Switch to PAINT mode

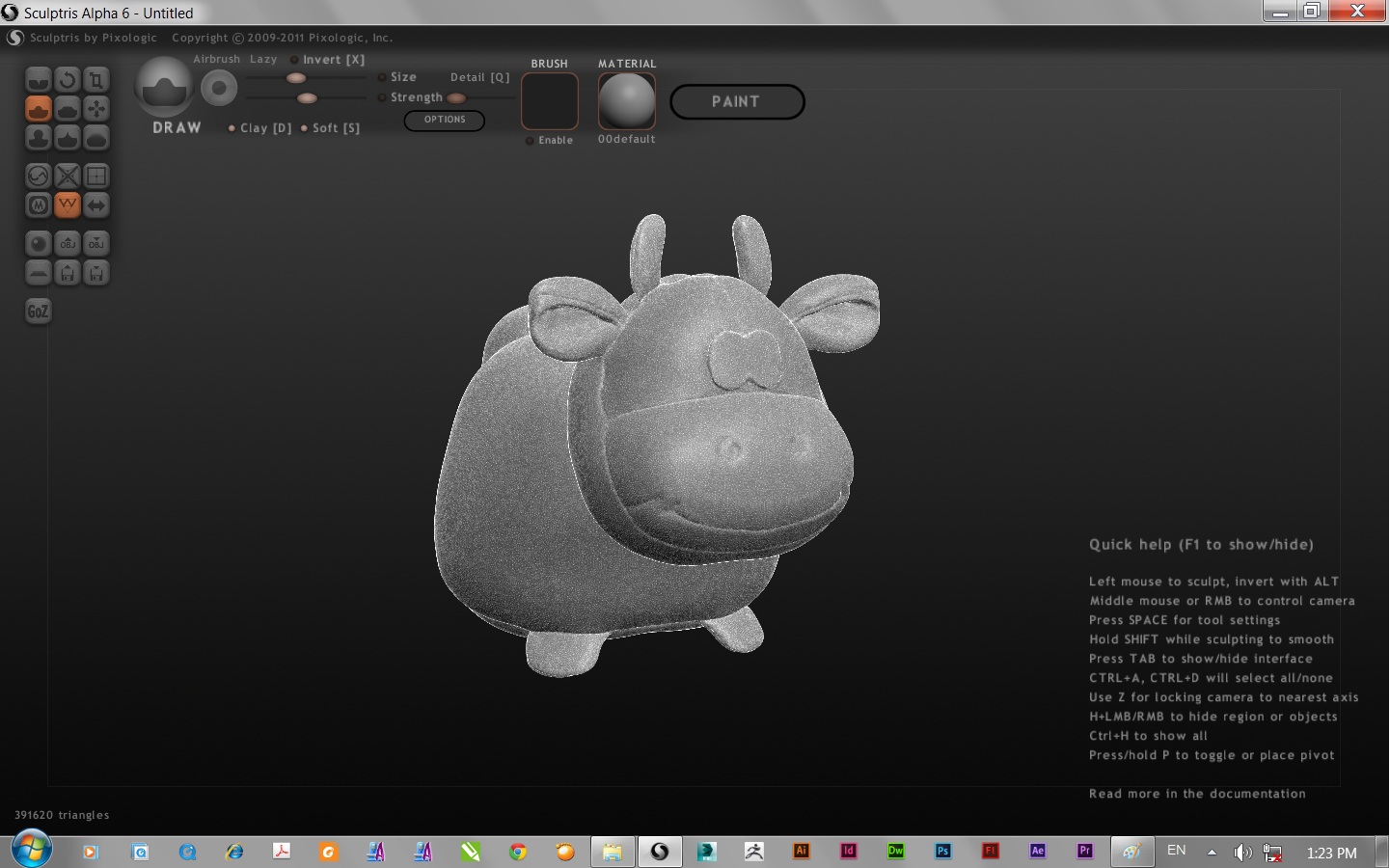click(x=737, y=102)
